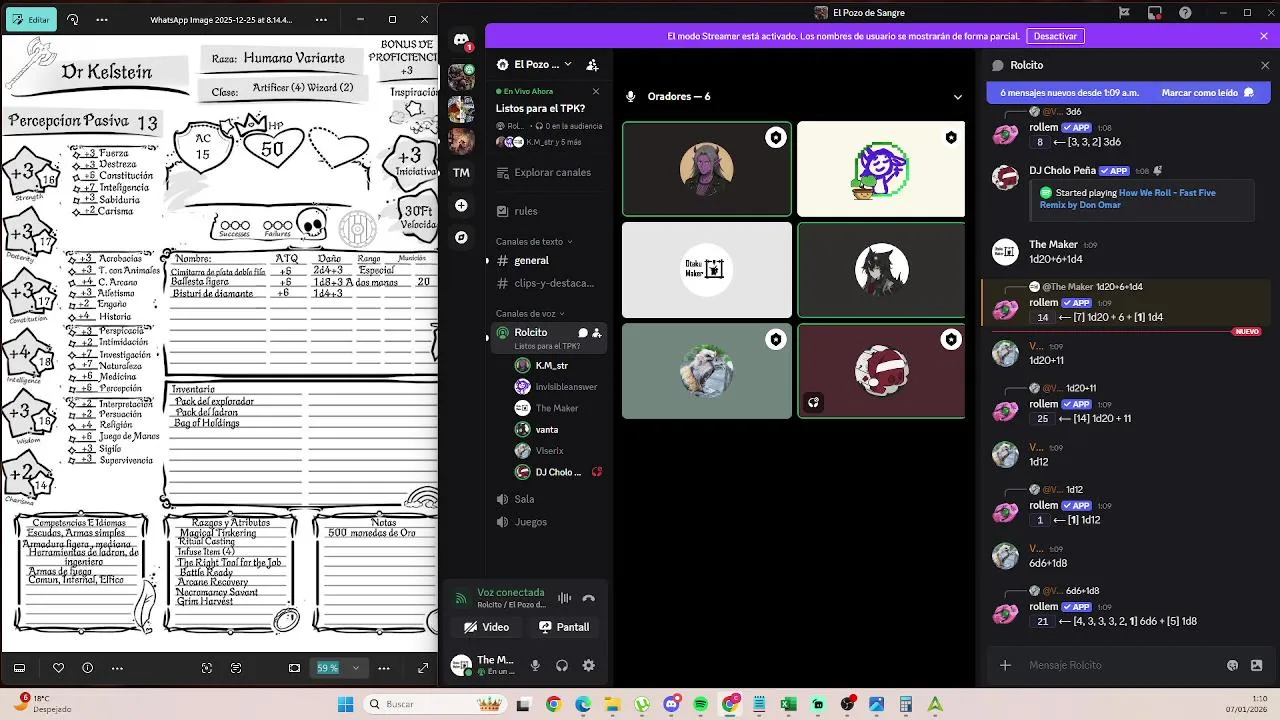Viewport: 1280px width, 720px height.
Task: Click the Discord inbox flag icon
Action: pos(1125,12)
